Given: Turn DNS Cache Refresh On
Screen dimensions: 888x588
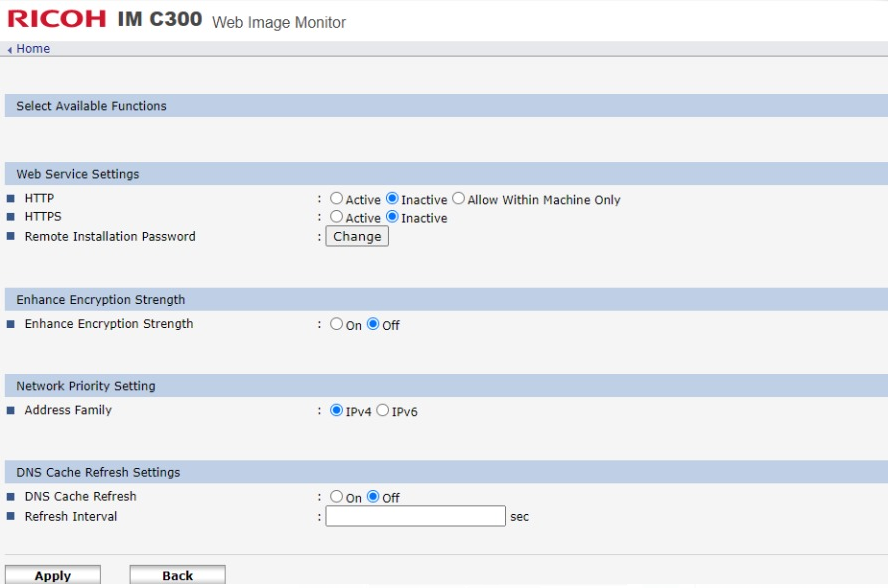Looking at the screenshot, I should [x=336, y=496].
